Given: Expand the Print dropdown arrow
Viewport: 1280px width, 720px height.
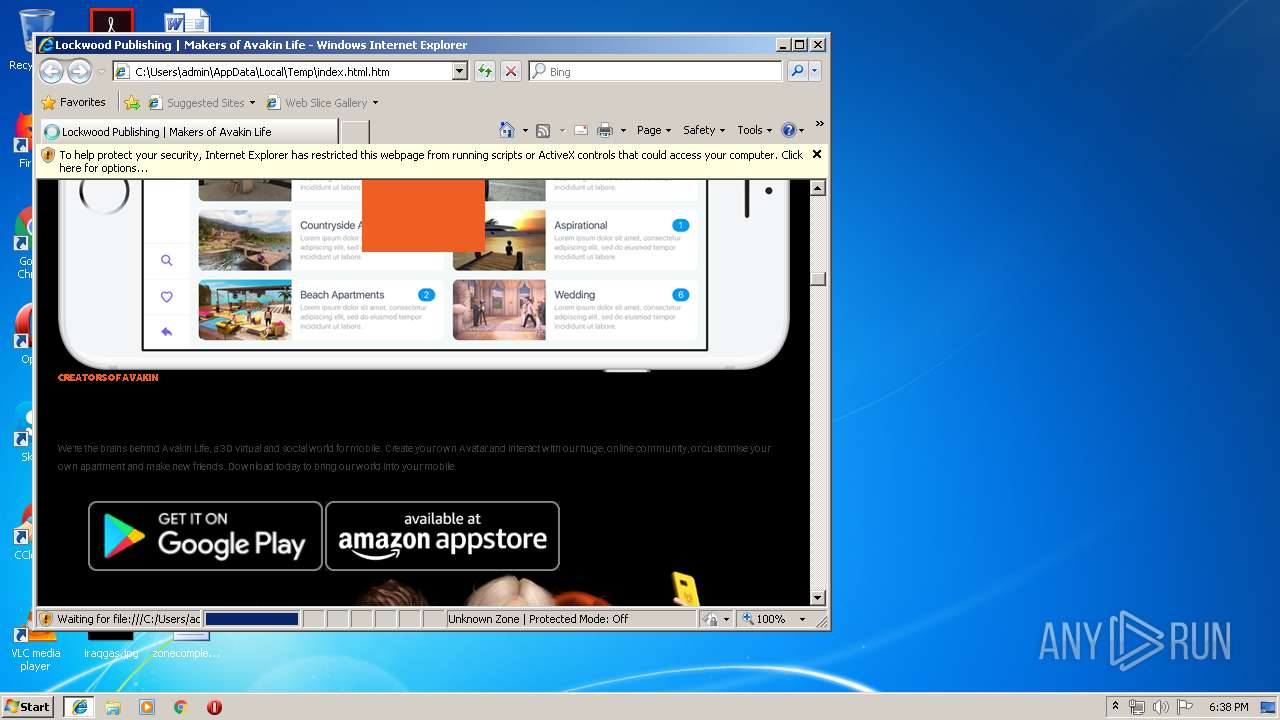Looking at the screenshot, I should 623,130.
